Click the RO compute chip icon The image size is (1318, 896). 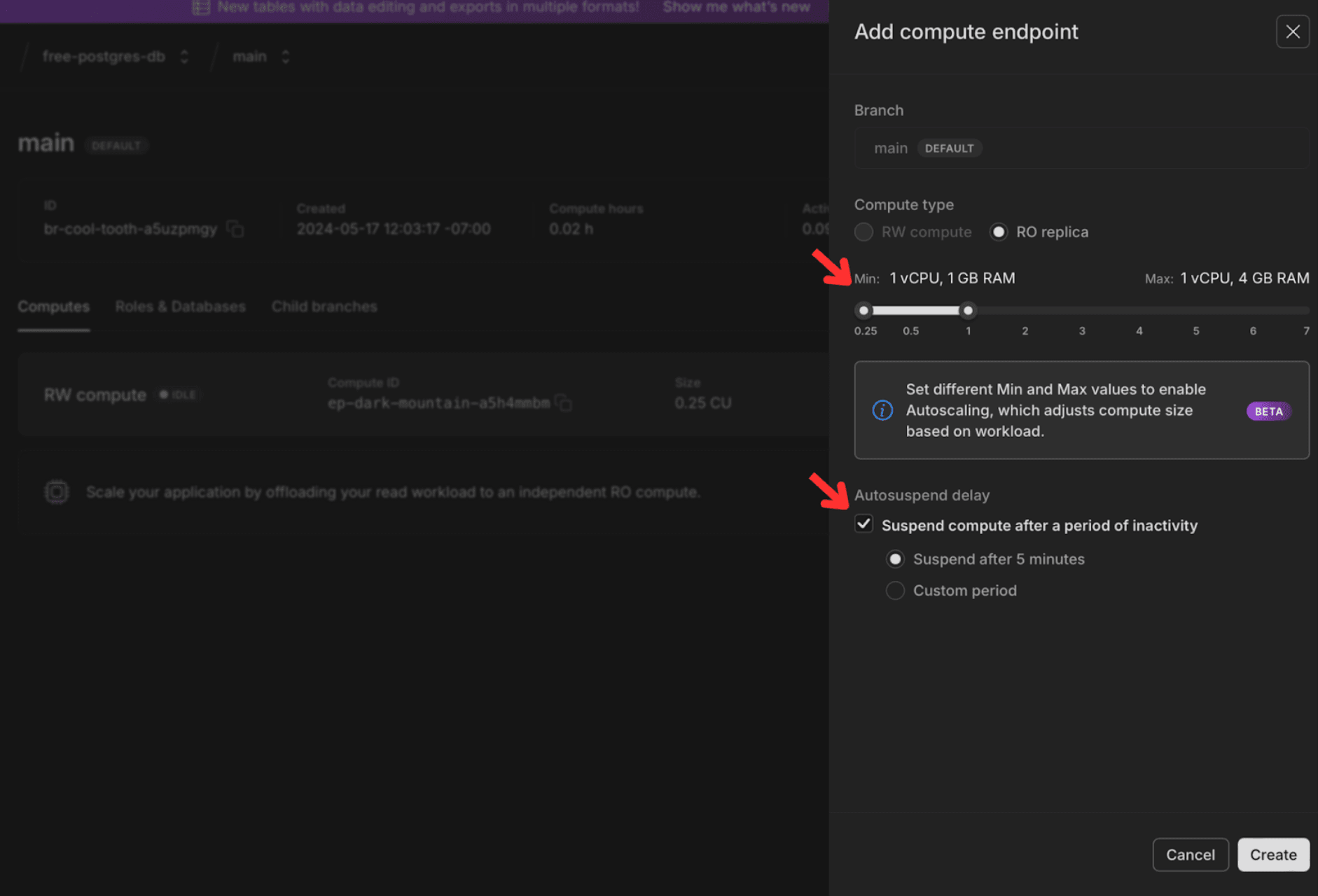(x=57, y=492)
